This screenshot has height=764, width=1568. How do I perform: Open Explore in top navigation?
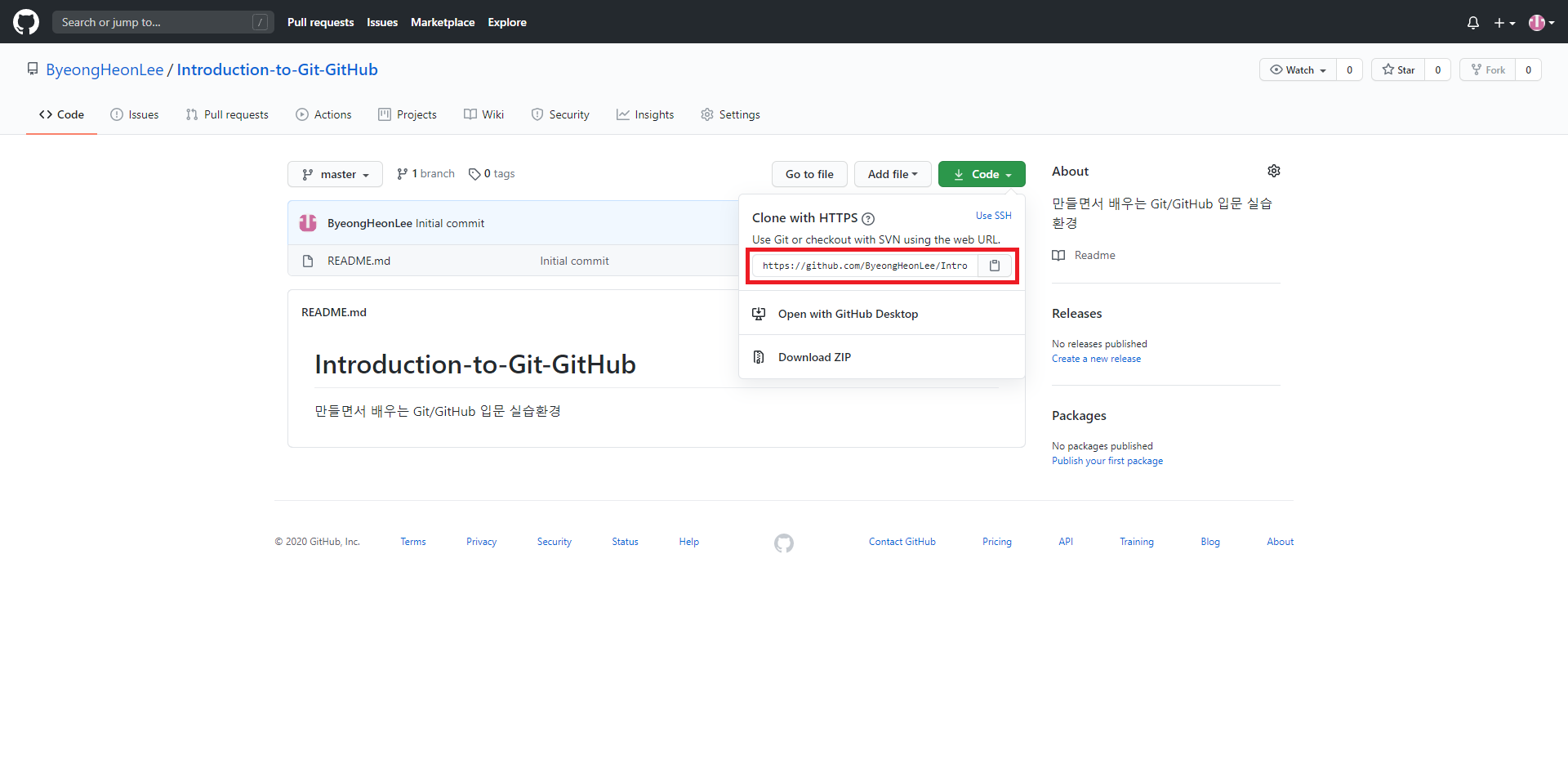click(x=507, y=22)
